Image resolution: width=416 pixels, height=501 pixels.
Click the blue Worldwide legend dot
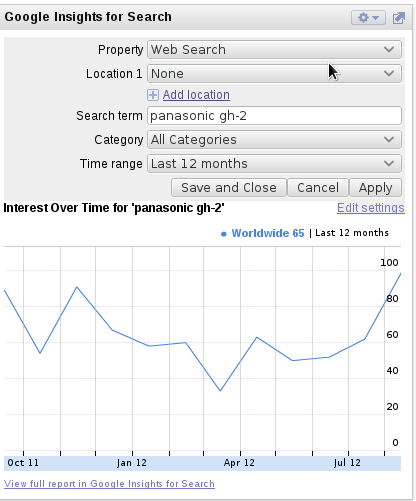[x=224, y=234]
